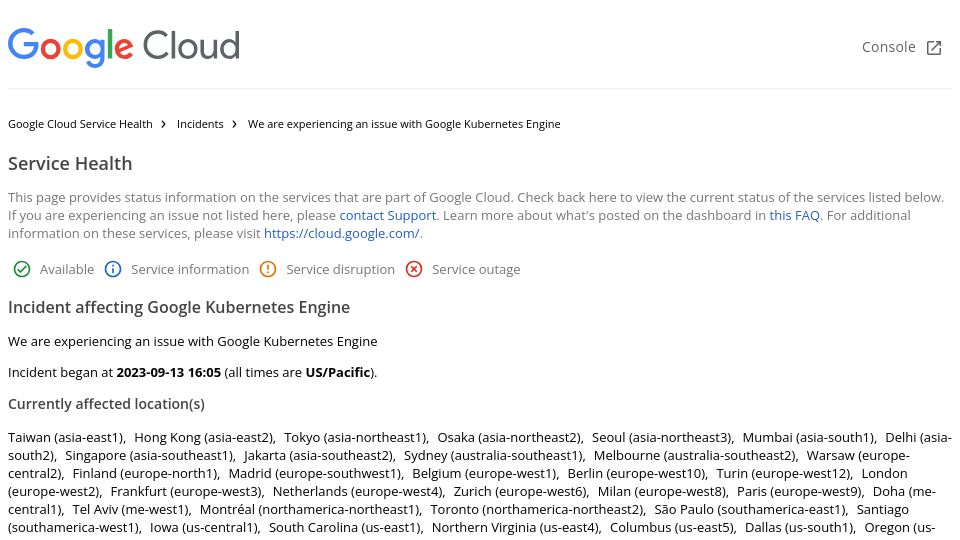Viewport: 960px width, 540px height.
Task: Click Tokyo (asia-northeast1) location
Action: 356,438
